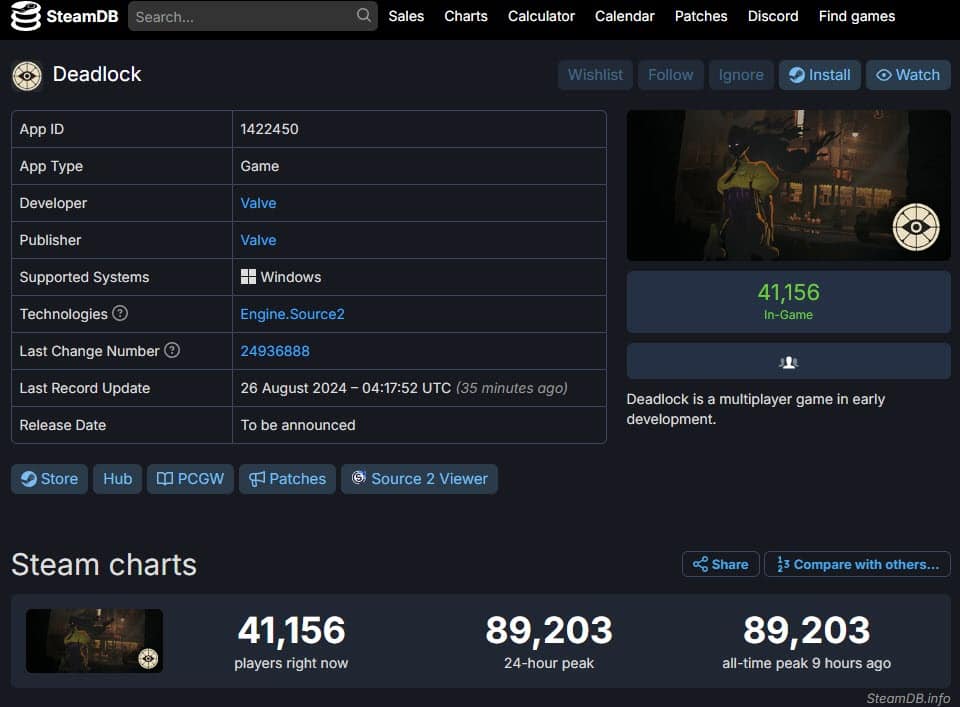Click the Ignore button
Screen dimensions: 960x707
tap(741, 75)
